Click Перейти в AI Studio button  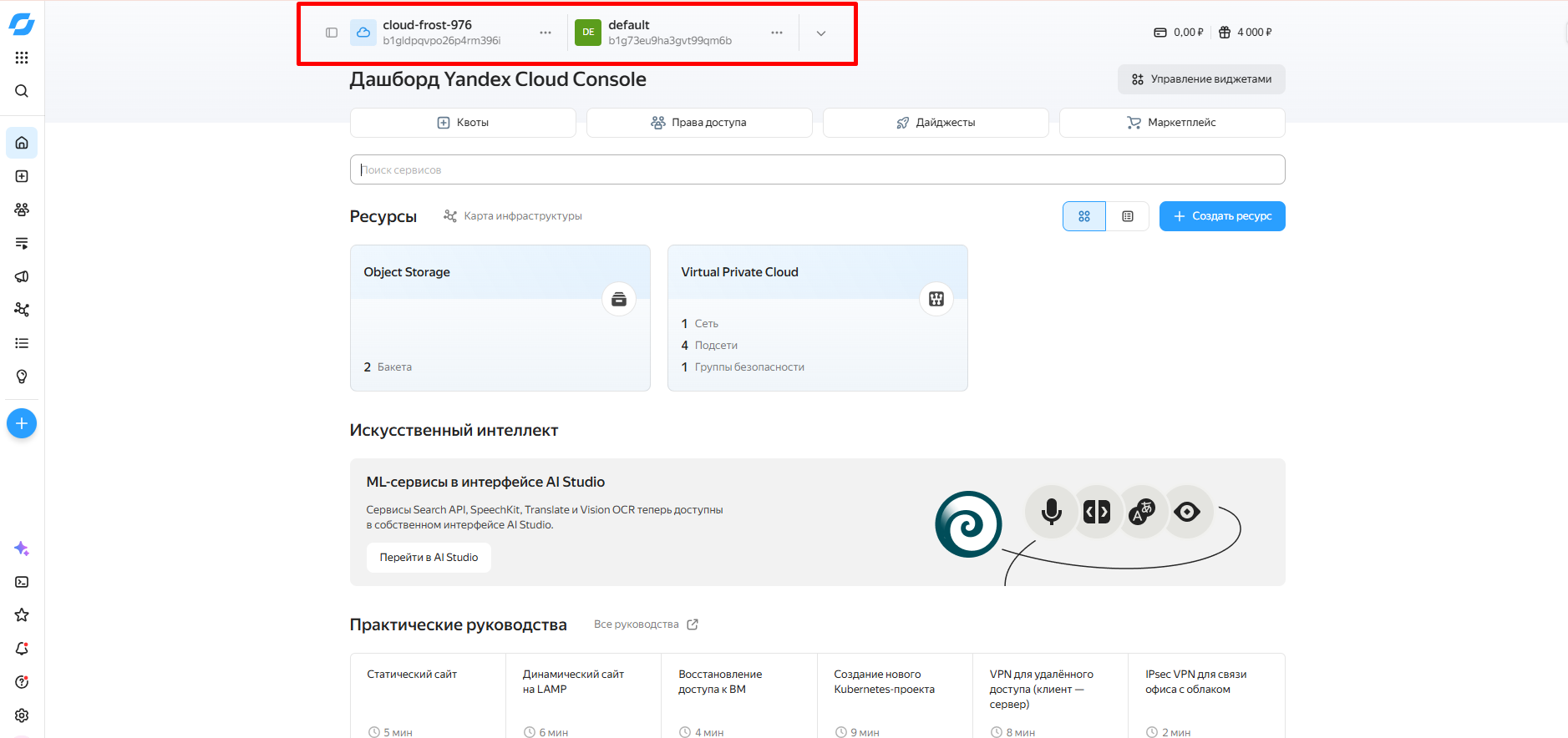coord(429,558)
